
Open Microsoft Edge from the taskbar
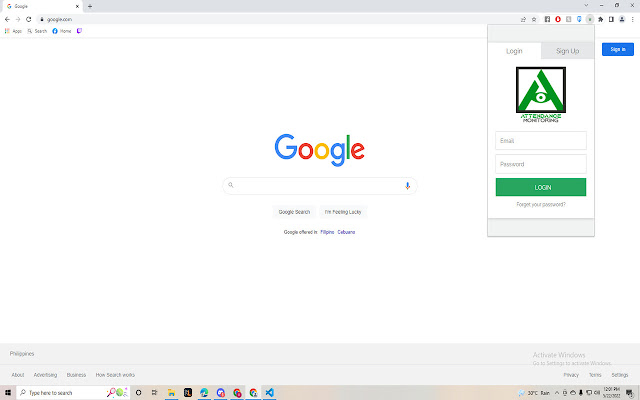point(204,393)
